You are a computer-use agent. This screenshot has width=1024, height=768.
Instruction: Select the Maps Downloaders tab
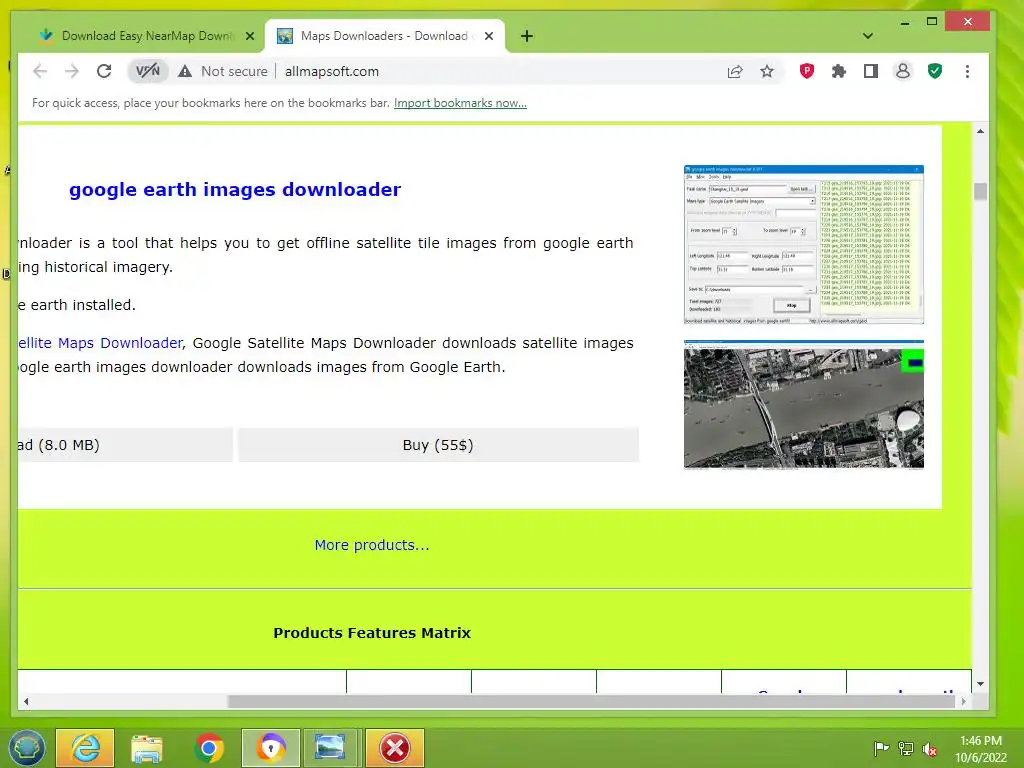pos(384,36)
